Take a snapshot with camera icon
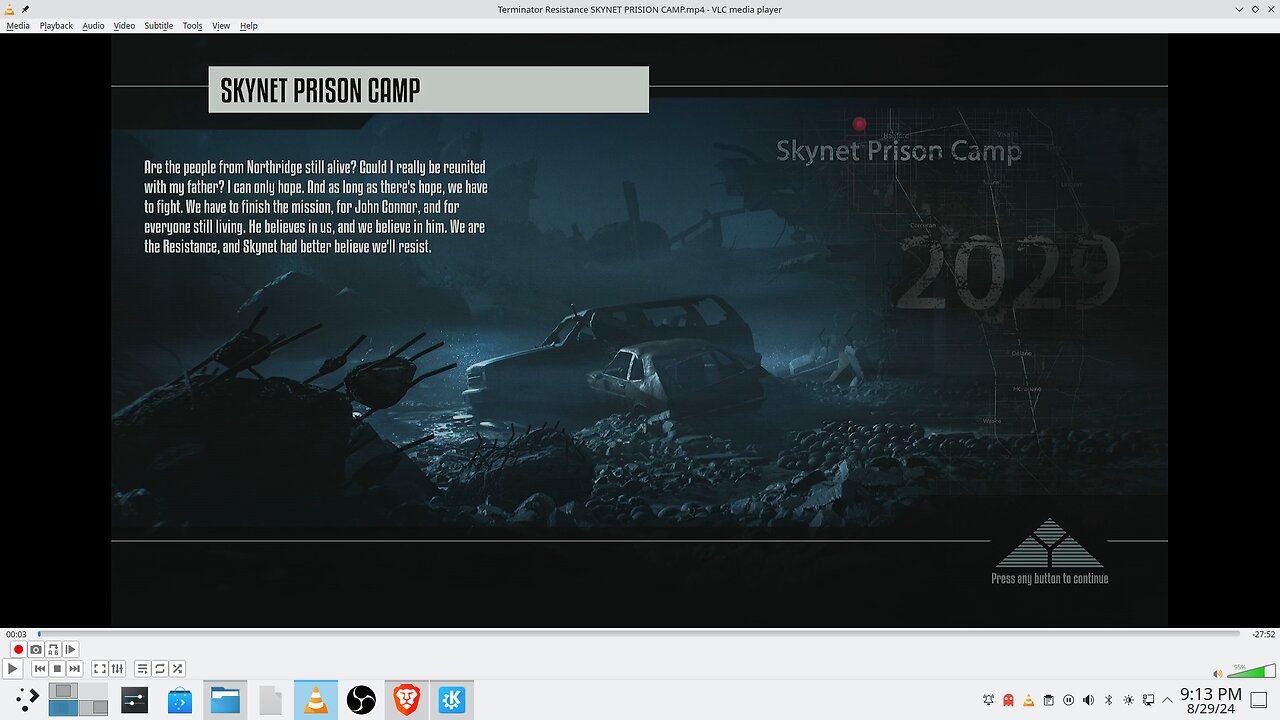 point(36,650)
